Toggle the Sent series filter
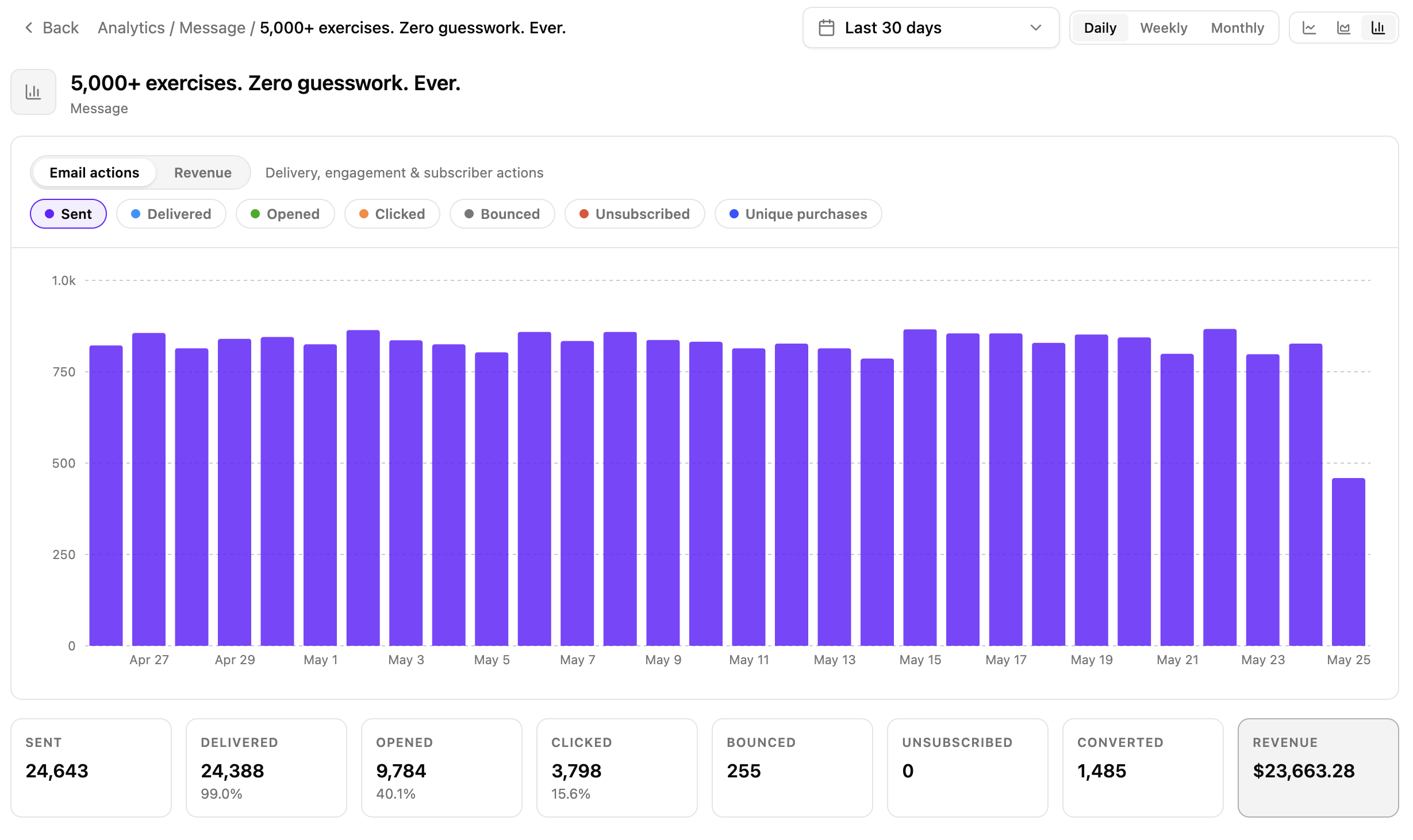 point(68,214)
